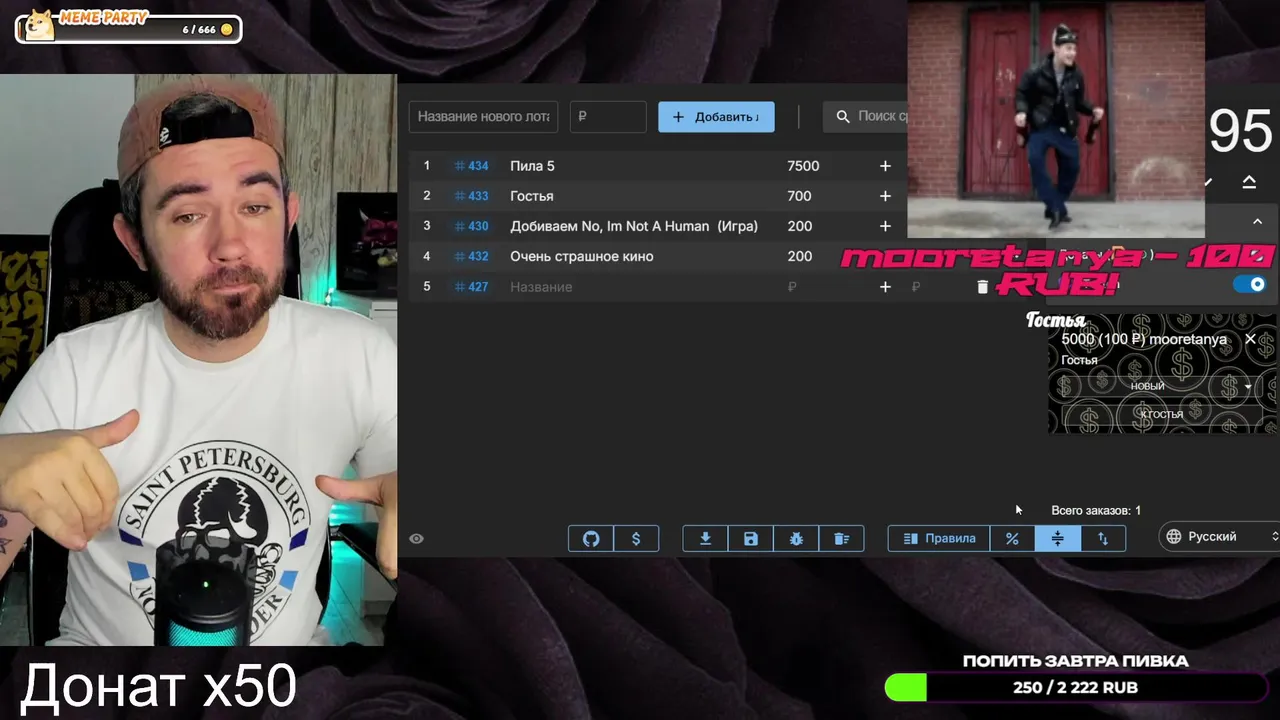Image resolution: width=1280 pixels, height=720 pixels.
Task: Click the collapse-to-top arrow under the timer
Action: [1249, 181]
